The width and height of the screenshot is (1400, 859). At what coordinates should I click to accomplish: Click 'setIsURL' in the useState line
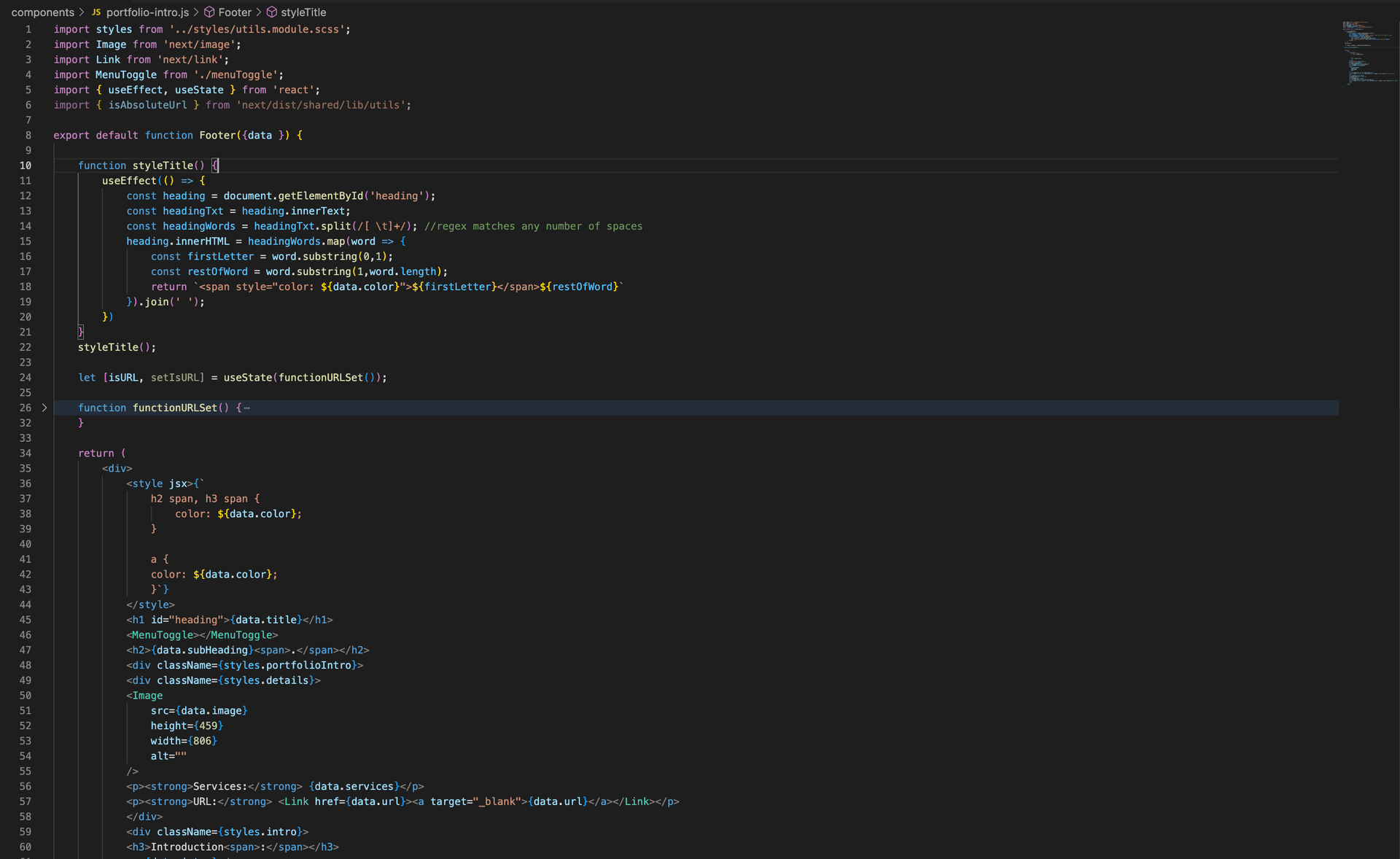coord(174,378)
